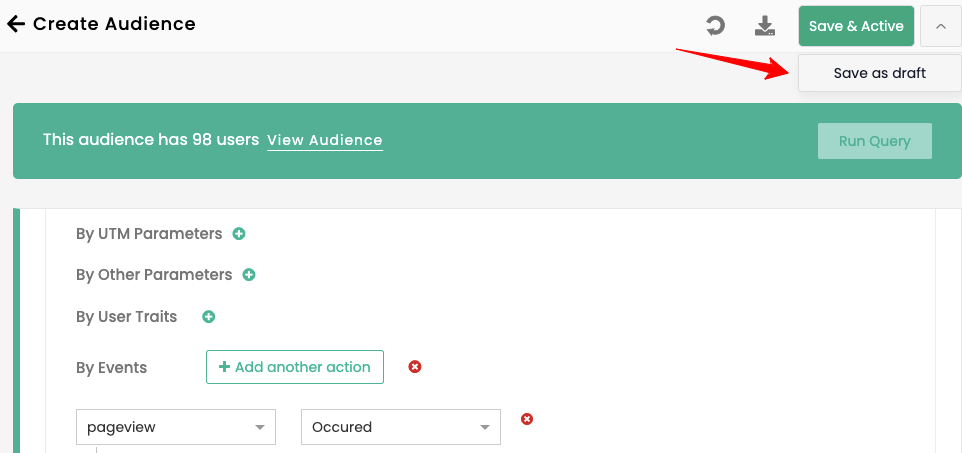Add an Other Parameters filter with plus icon

[x=249, y=275]
